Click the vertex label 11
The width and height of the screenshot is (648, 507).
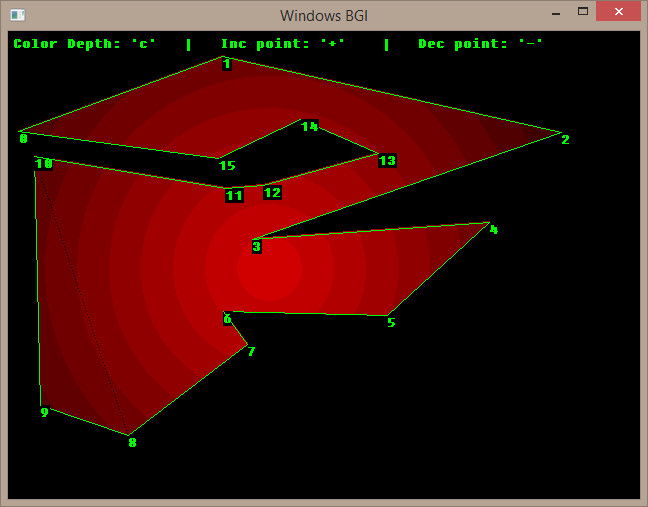pos(234,196)
